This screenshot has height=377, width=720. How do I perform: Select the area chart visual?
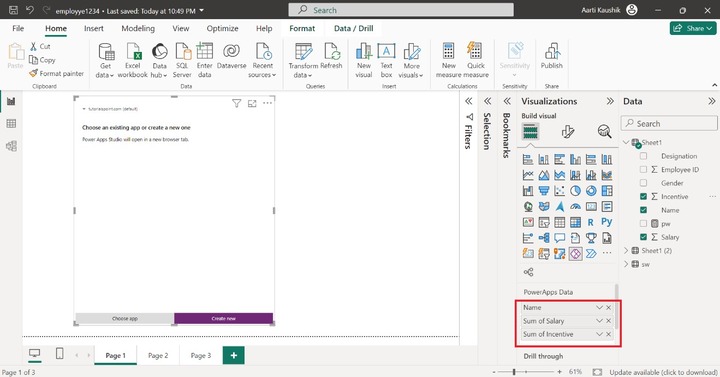(544, 175)
